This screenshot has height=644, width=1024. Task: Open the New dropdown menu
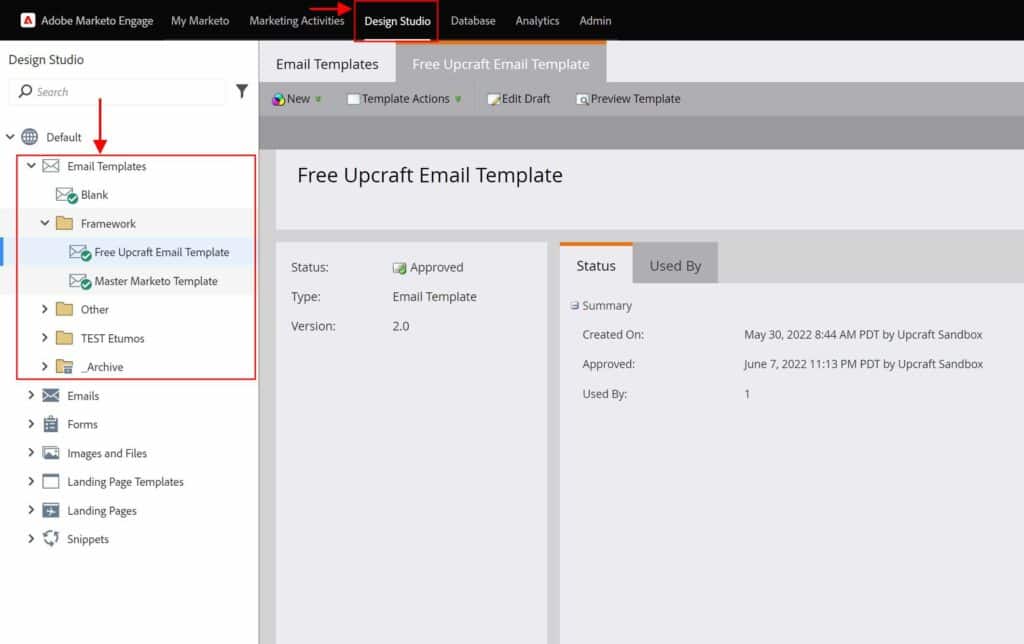(x=319, y=99)
